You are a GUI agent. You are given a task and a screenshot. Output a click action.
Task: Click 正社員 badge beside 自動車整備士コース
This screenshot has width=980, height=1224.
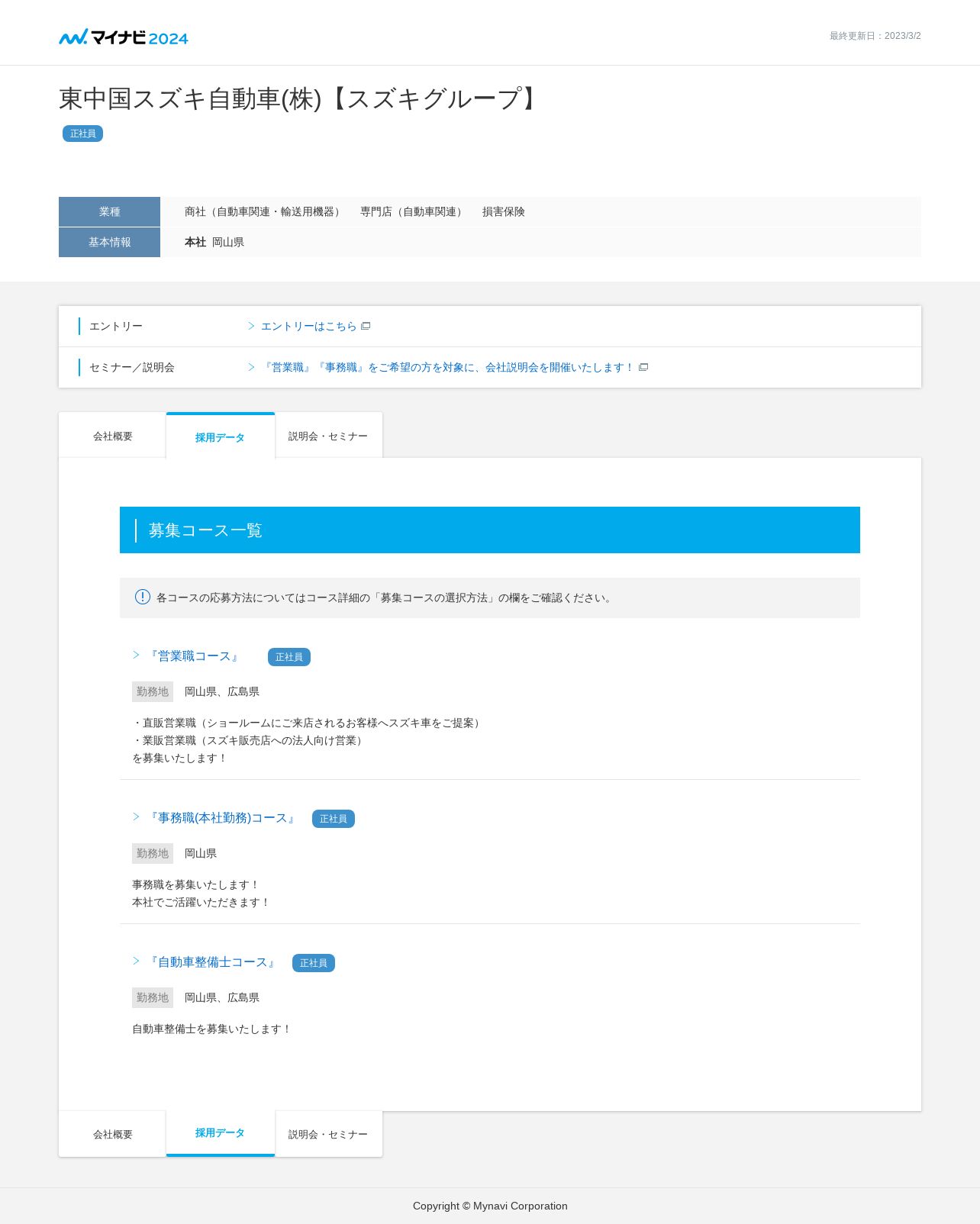click(x=314, y=963)
